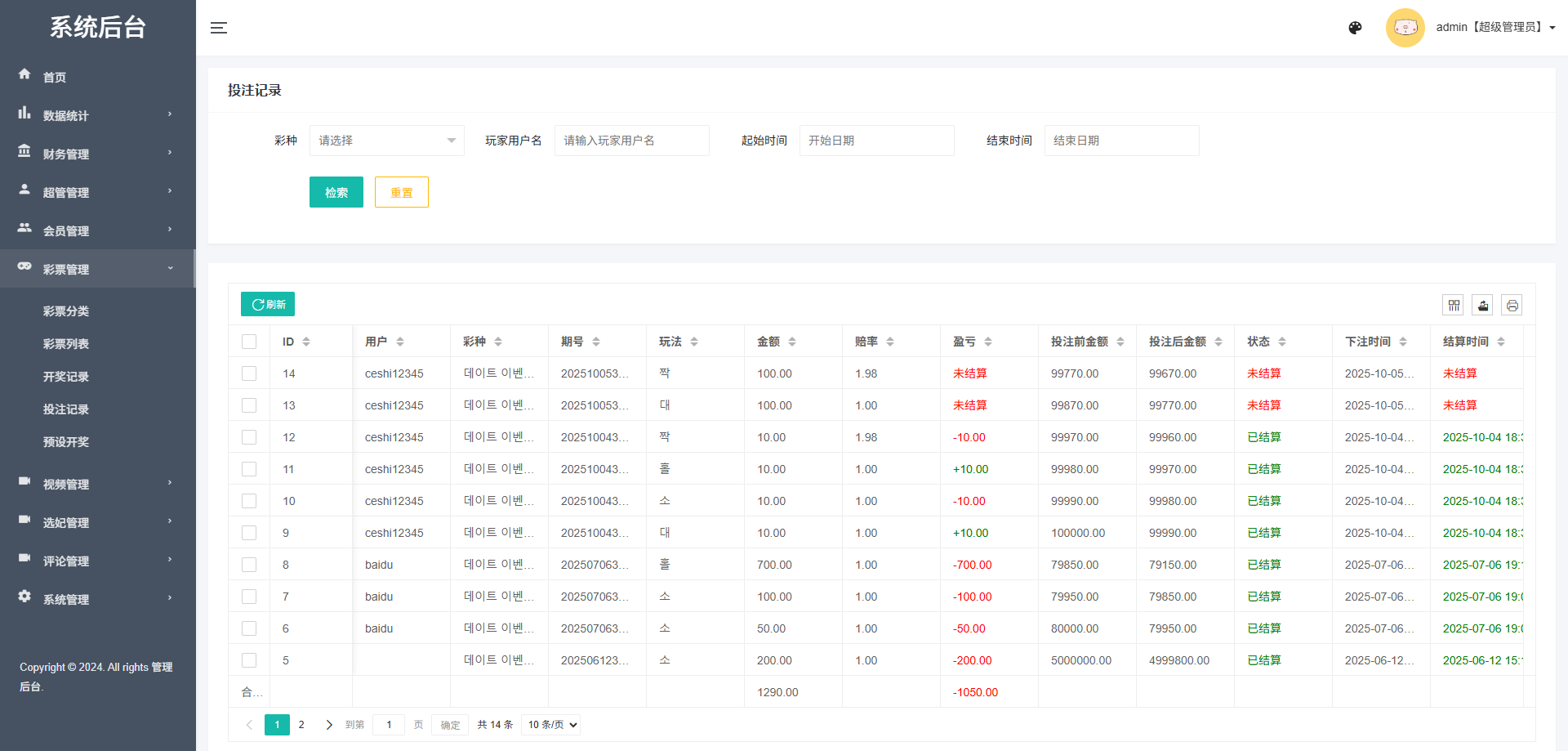Collapse the sidebar with the hamburger icon
1568x751 pixels.
coord(219,27)
